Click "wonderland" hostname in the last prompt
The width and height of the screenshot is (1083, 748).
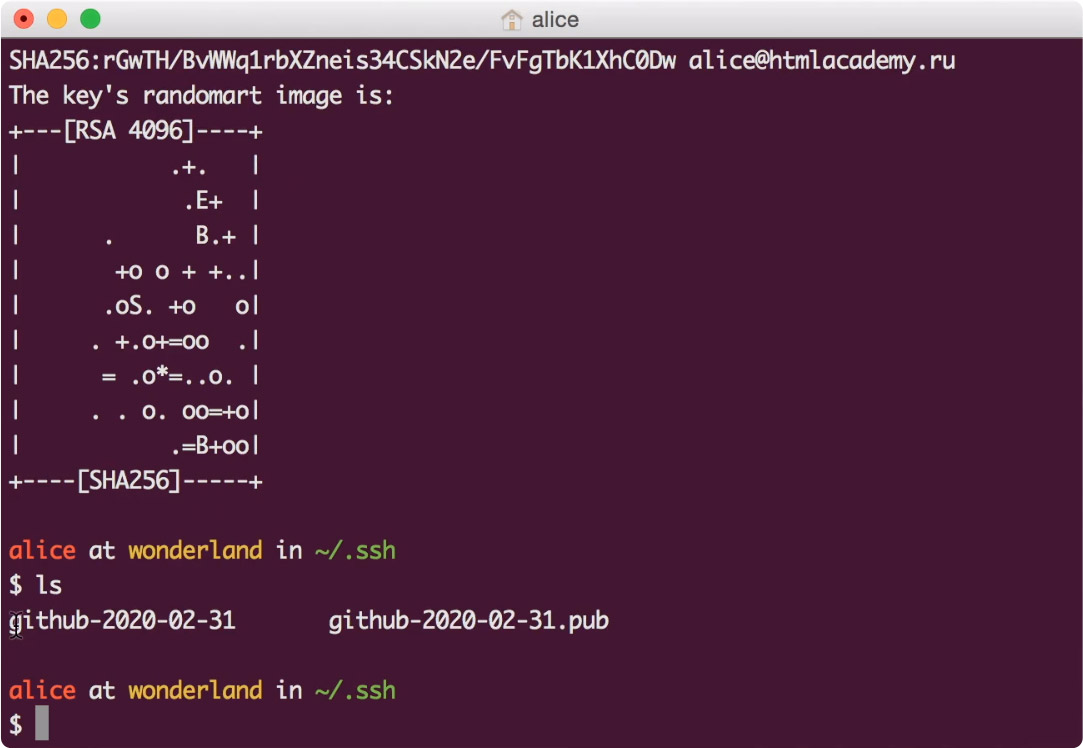point(195,690)
